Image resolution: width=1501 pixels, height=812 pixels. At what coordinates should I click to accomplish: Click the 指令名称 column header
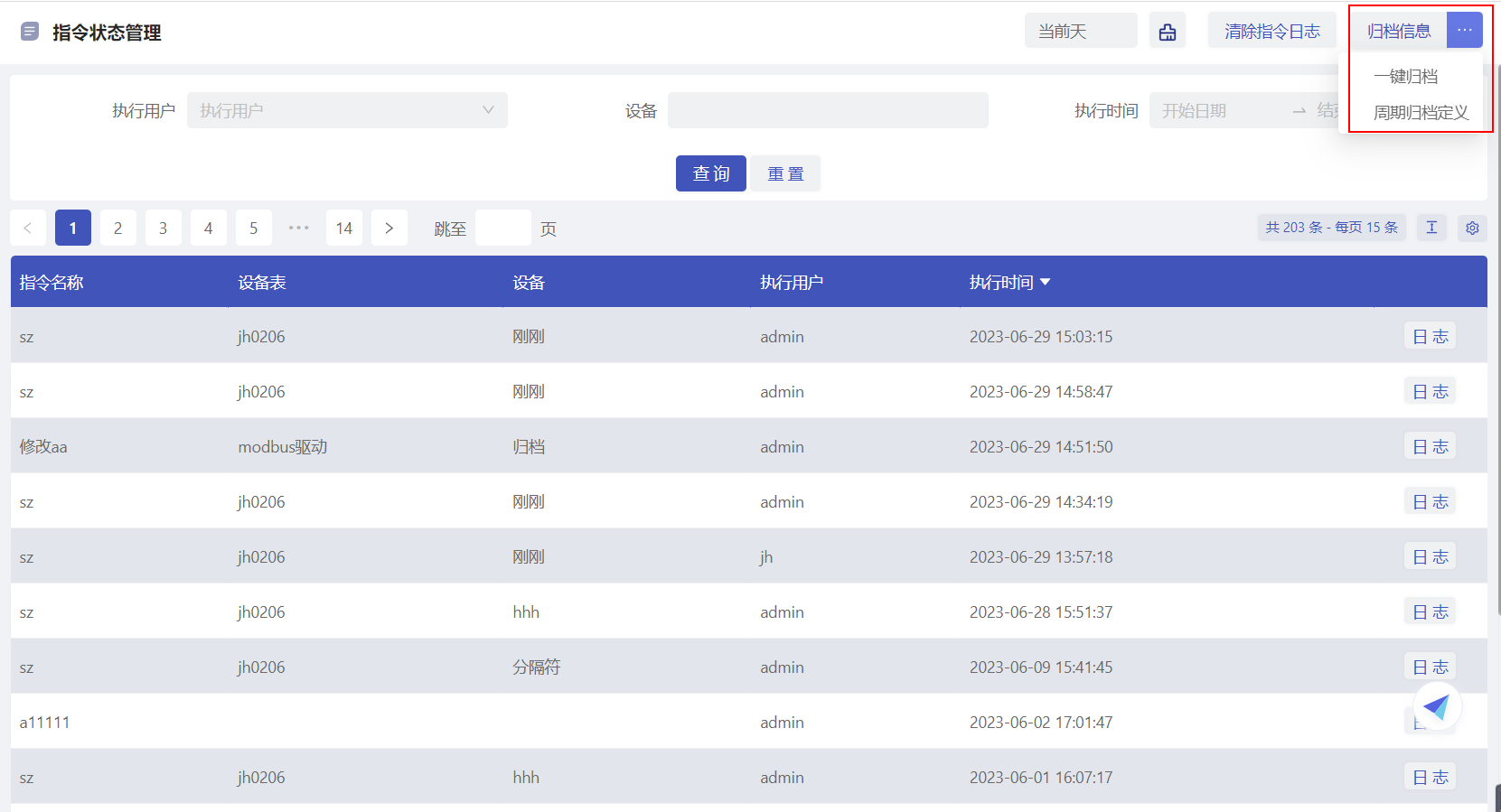click(52, 282)
